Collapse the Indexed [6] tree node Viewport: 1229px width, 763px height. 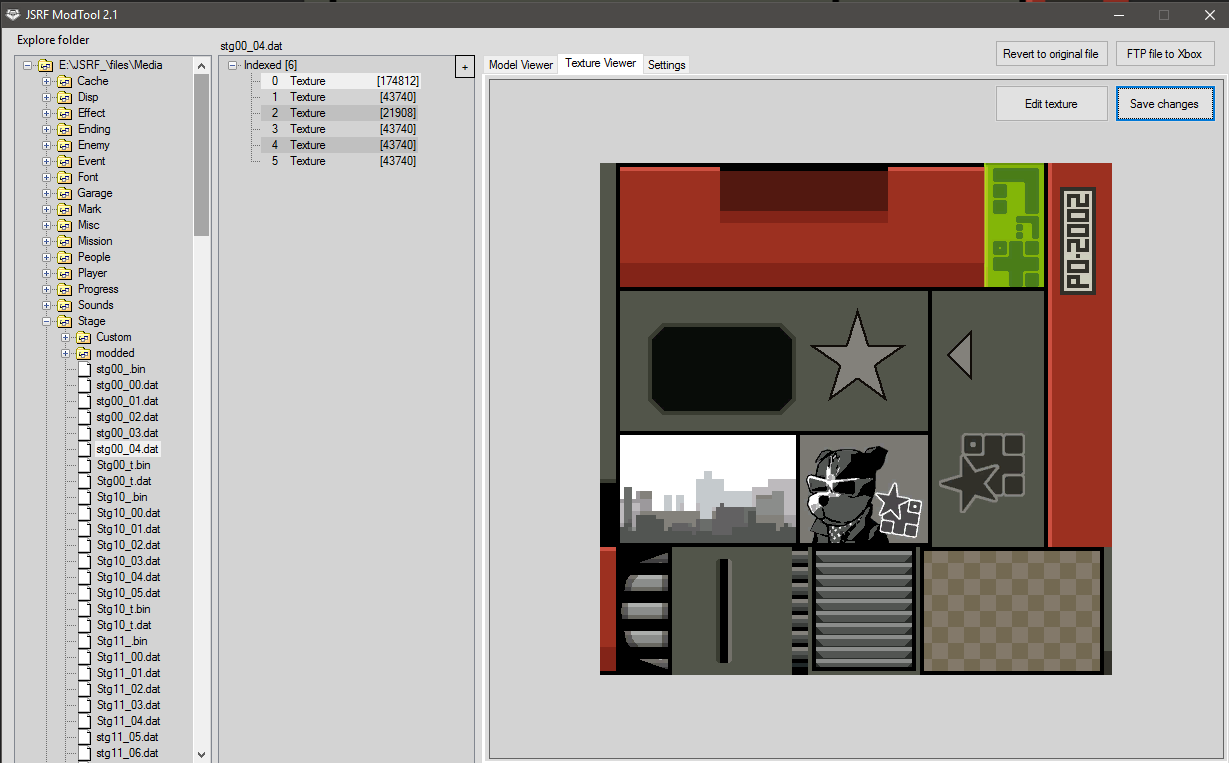(x=231, y=64)
